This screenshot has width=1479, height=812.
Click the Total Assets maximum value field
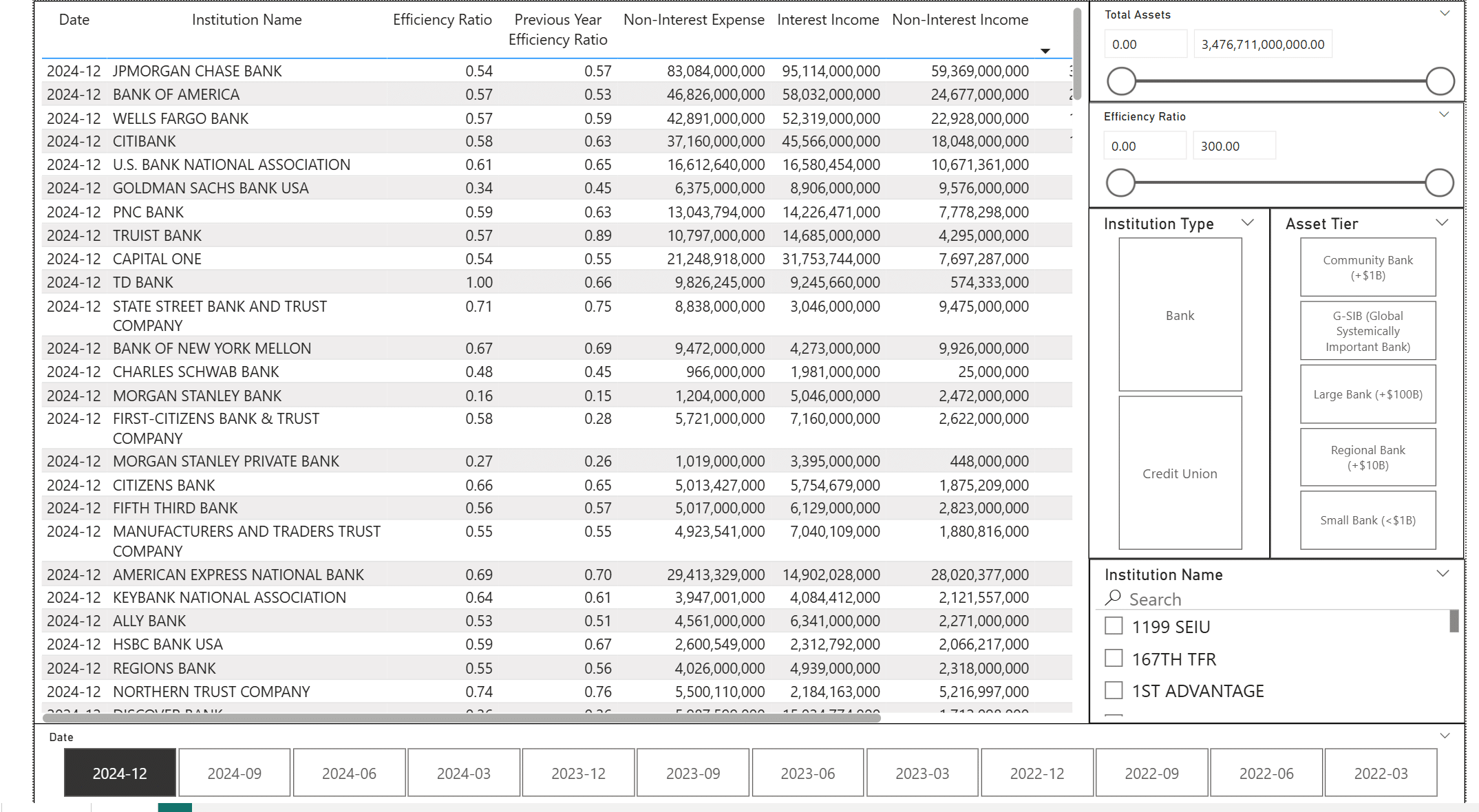click(x=1262, y=45)
